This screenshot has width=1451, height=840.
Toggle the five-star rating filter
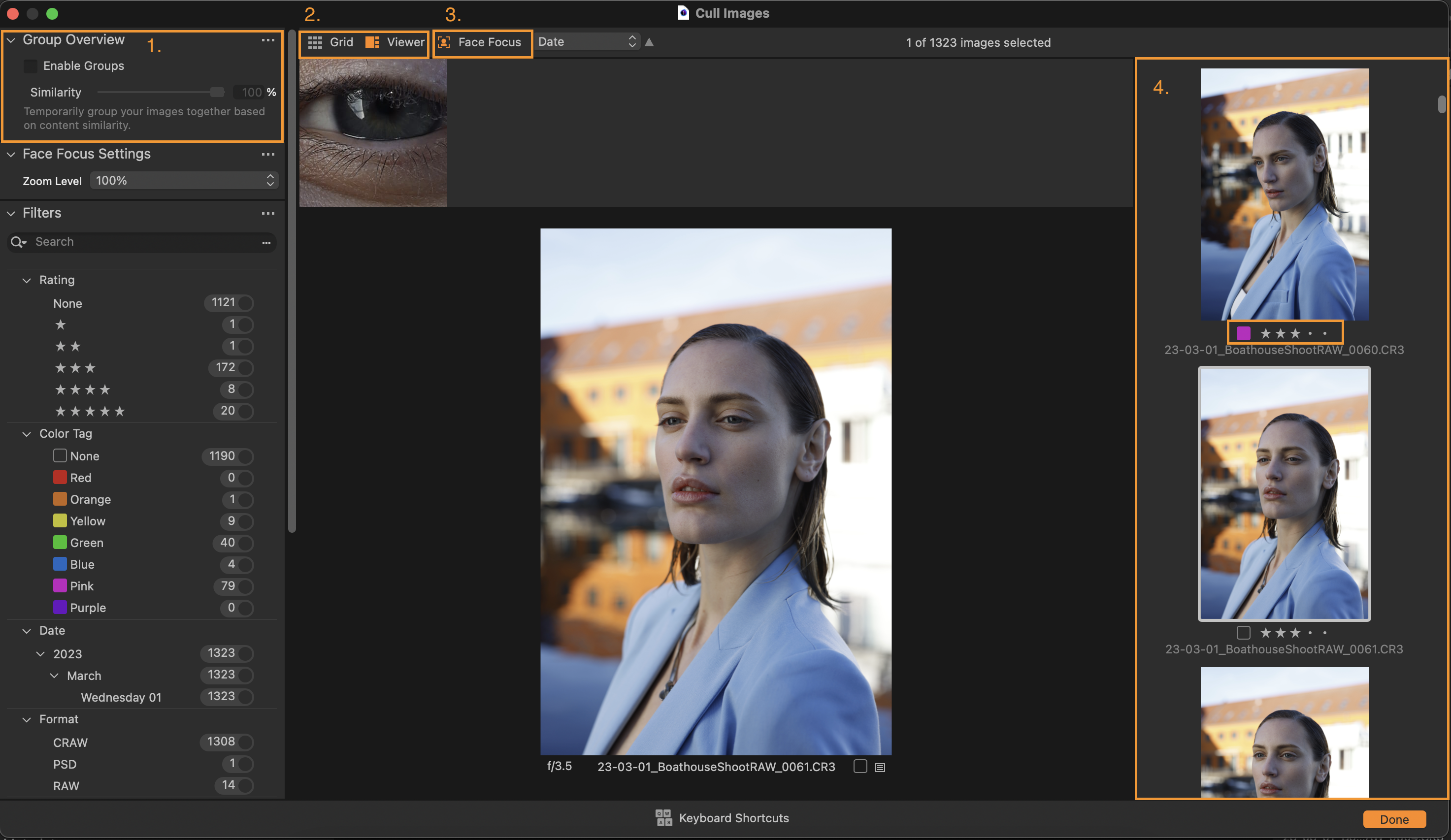[246, 411]
